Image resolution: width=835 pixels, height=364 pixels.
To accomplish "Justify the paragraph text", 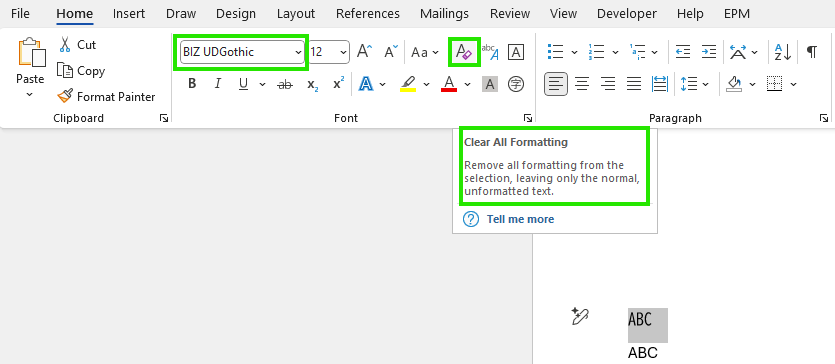I will 634,84.
